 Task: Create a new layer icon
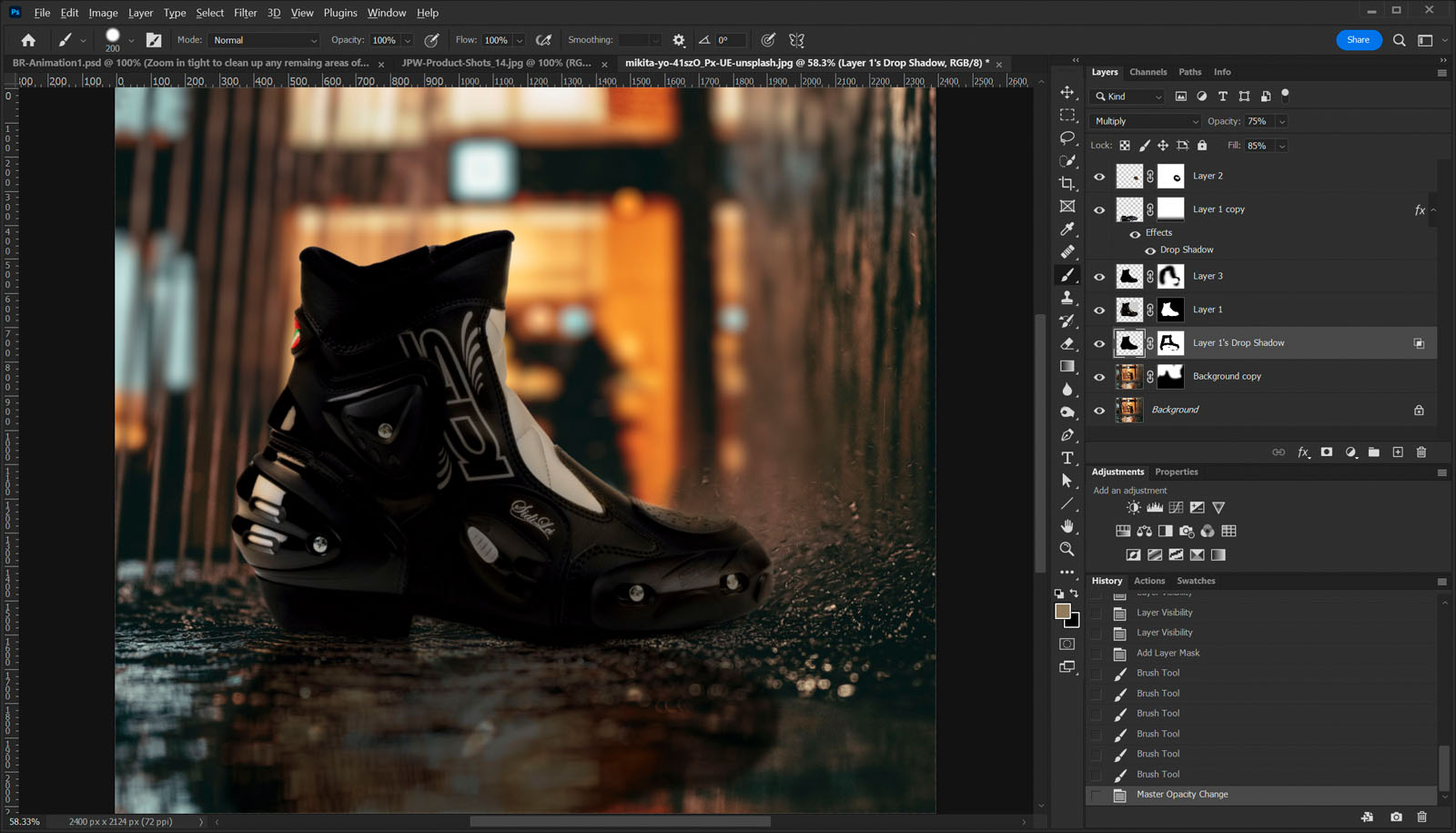point(1398,452)
